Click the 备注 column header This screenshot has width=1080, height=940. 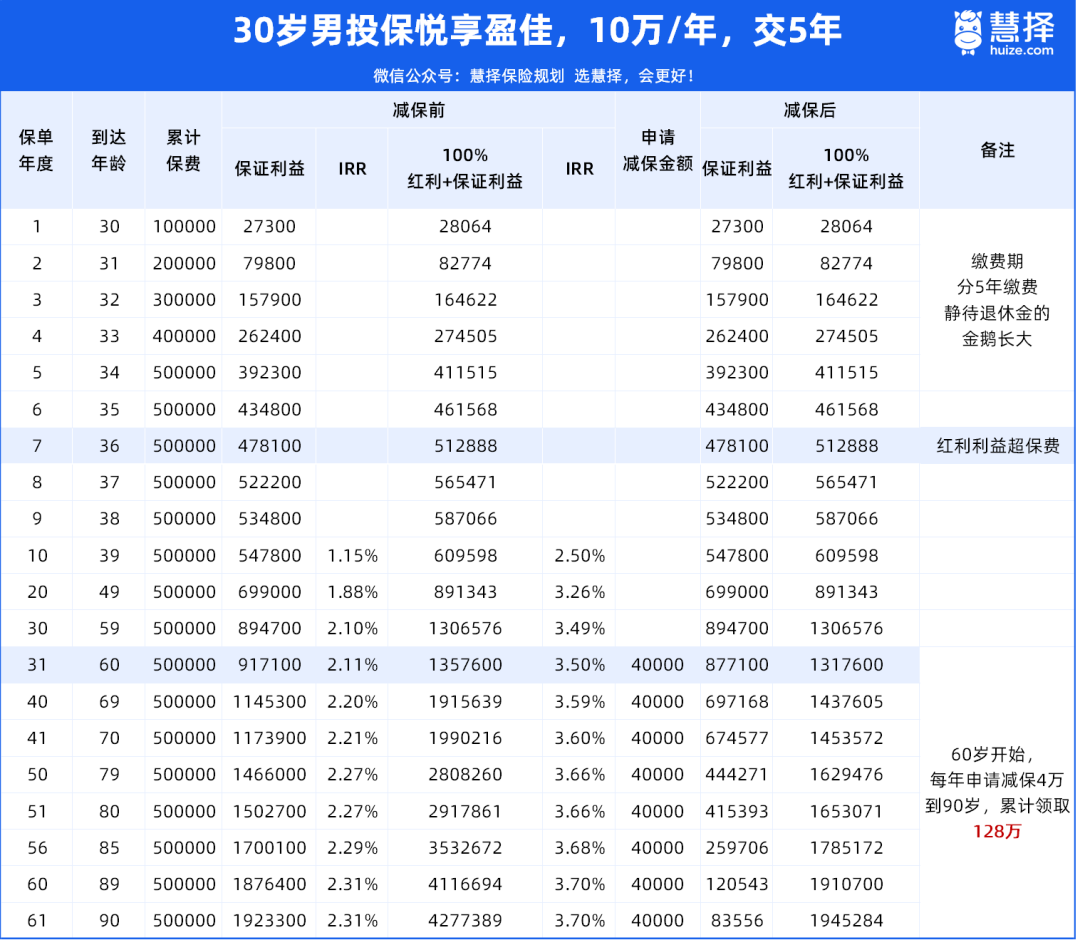997,150
